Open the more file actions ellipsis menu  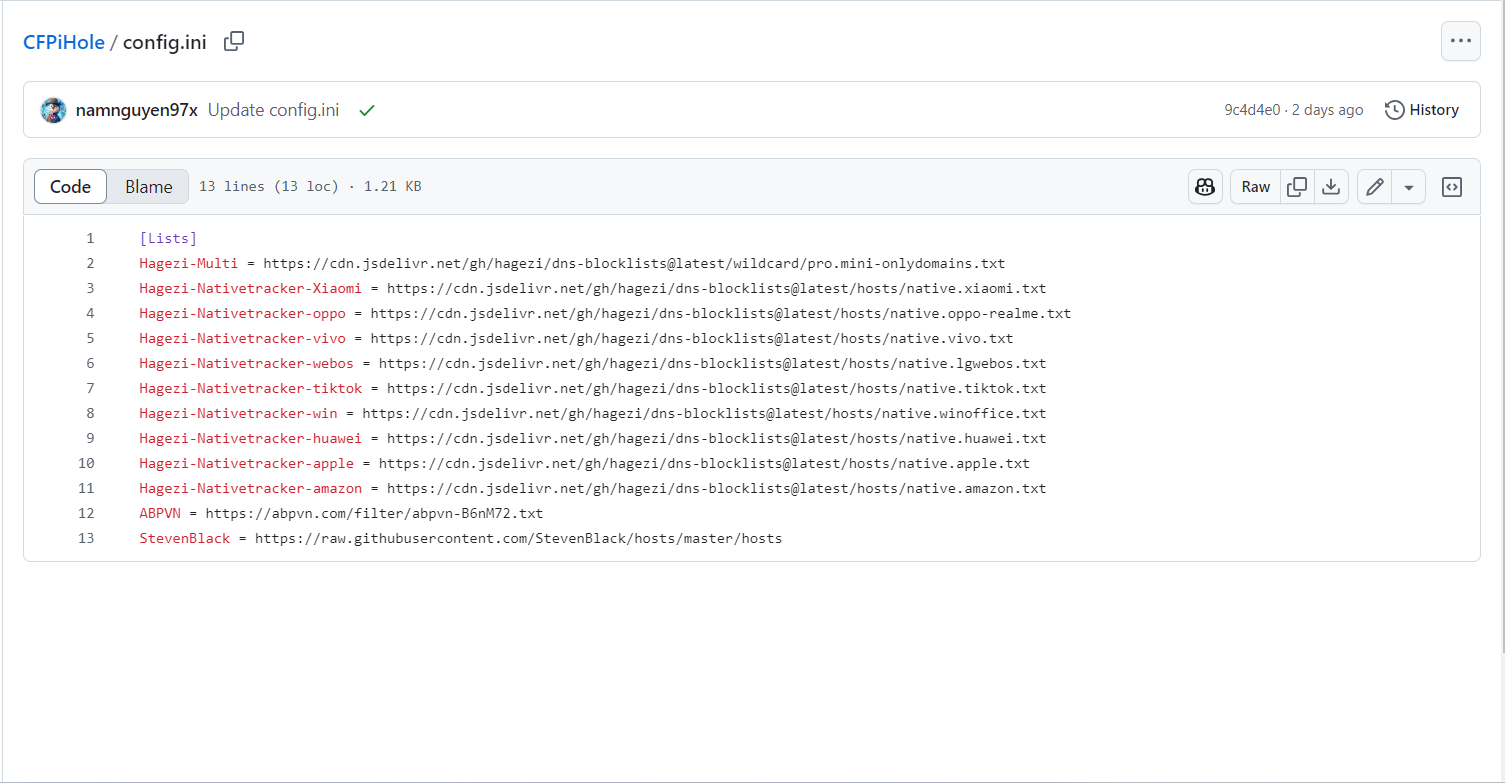(x=1460, y=41)
